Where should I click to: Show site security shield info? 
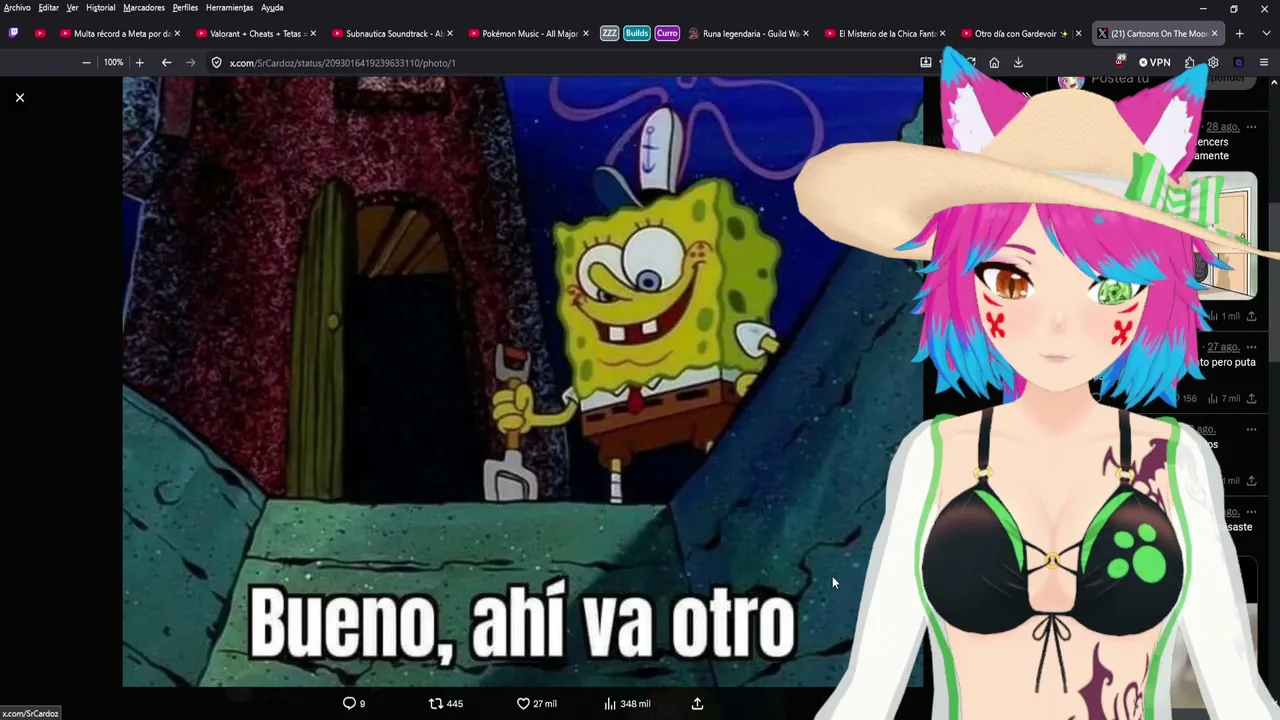pos(216,62)
